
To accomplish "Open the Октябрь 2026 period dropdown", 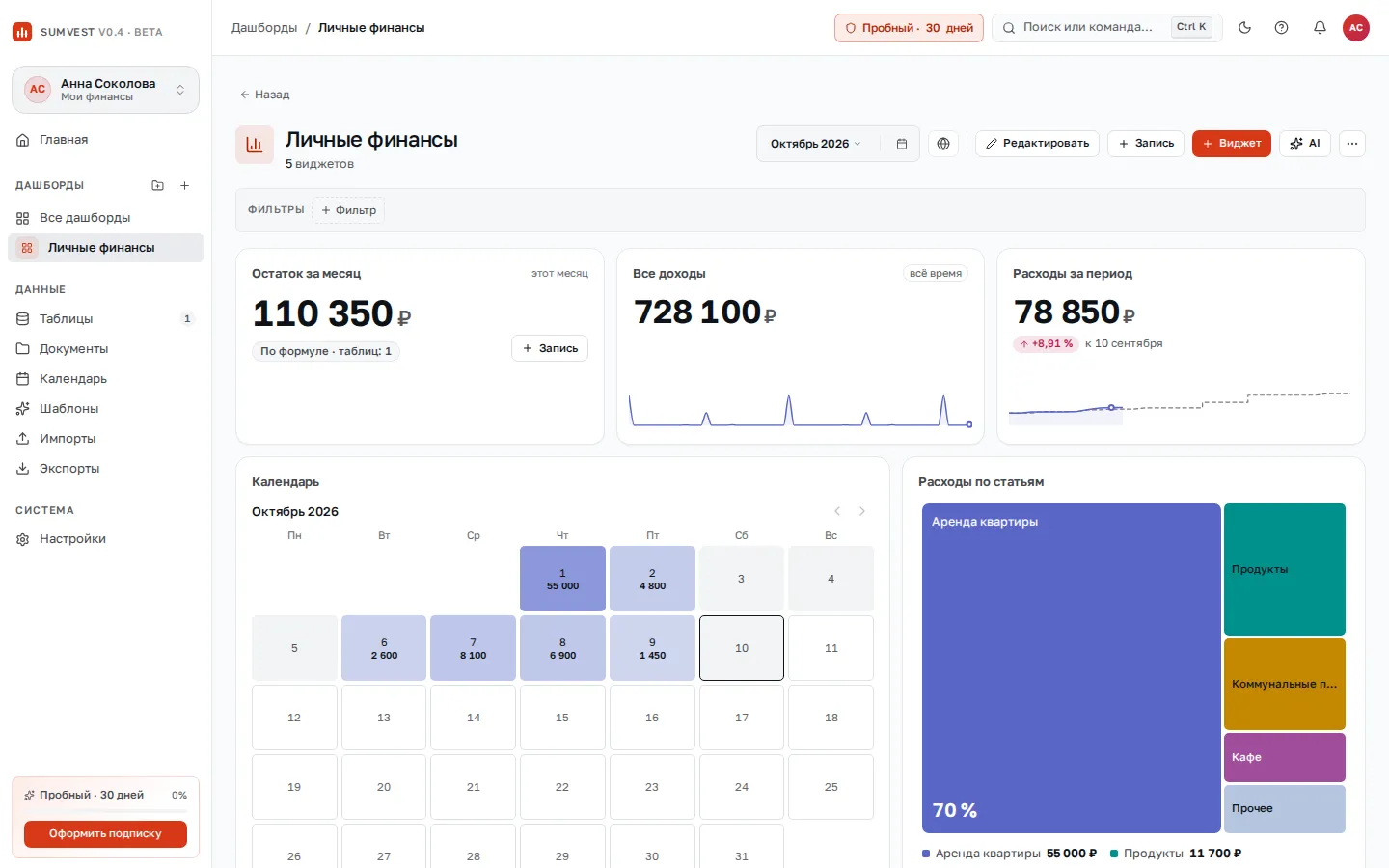I will pyautogui.click(x=816, y=144).
